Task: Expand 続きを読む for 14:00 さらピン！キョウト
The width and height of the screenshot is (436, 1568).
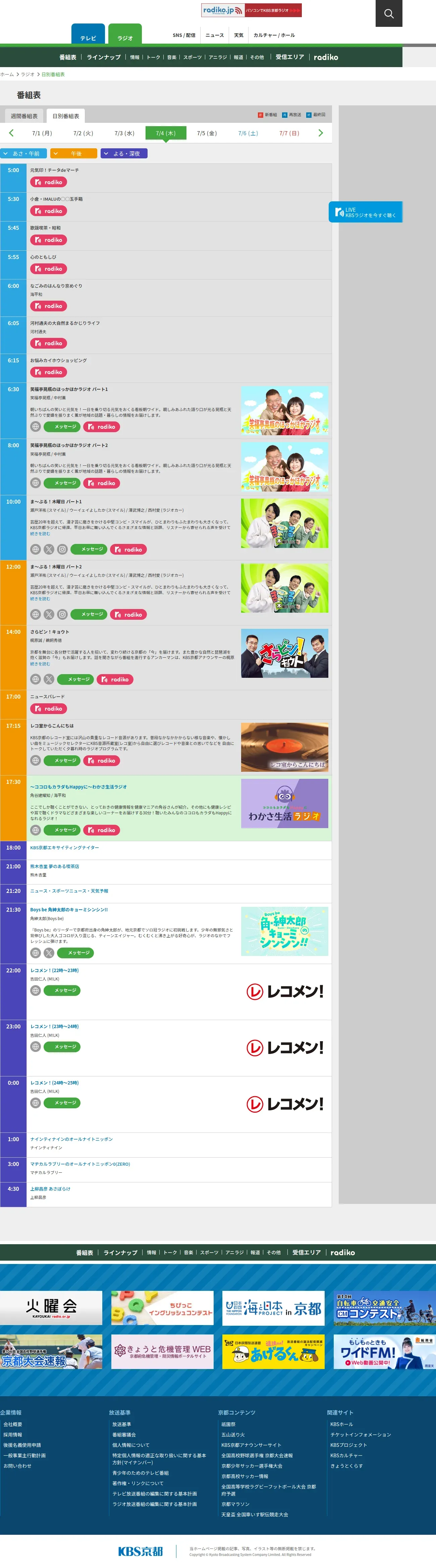Action: tap(40, 663)
